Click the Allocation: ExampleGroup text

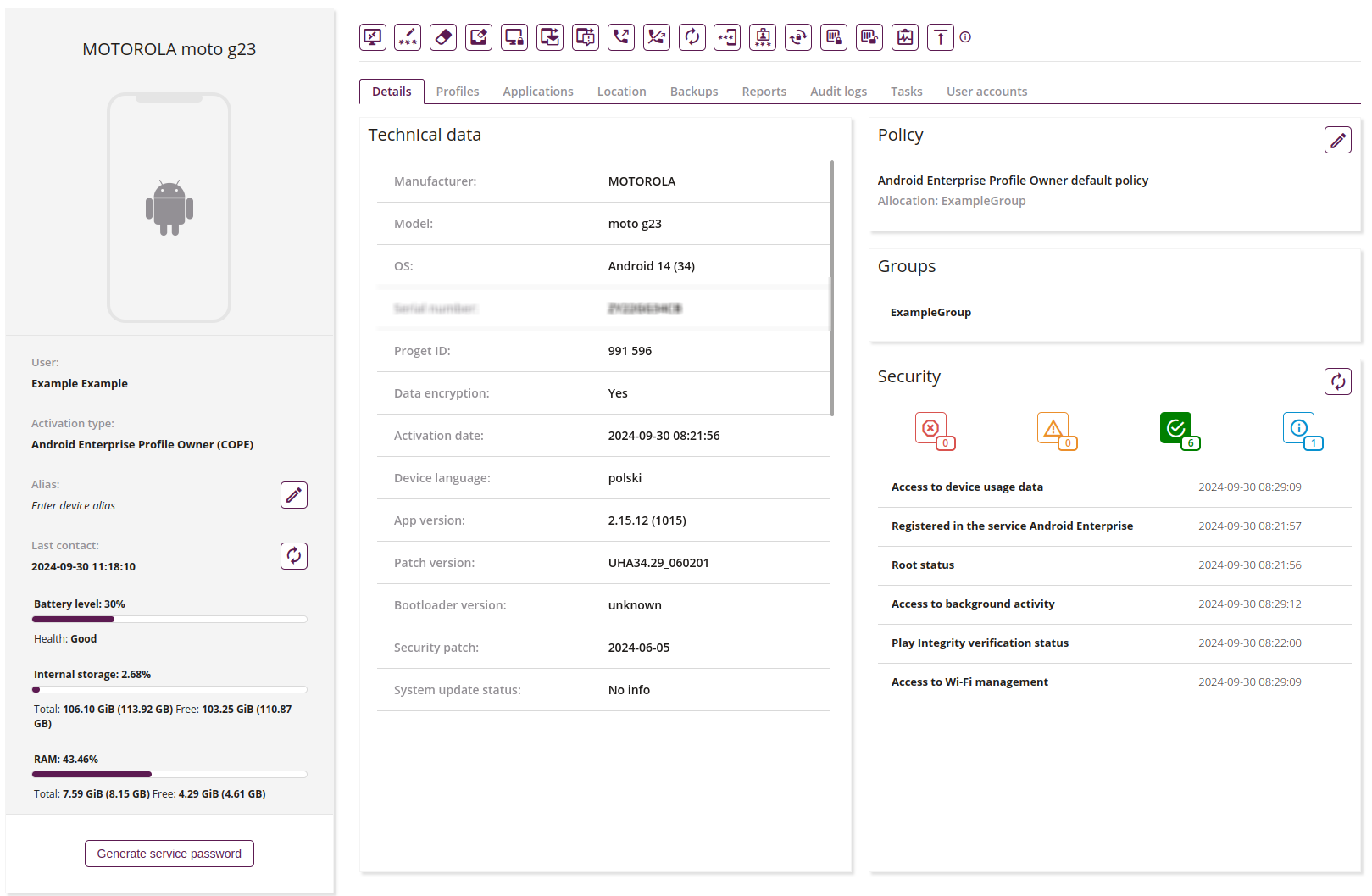point(952,201)
